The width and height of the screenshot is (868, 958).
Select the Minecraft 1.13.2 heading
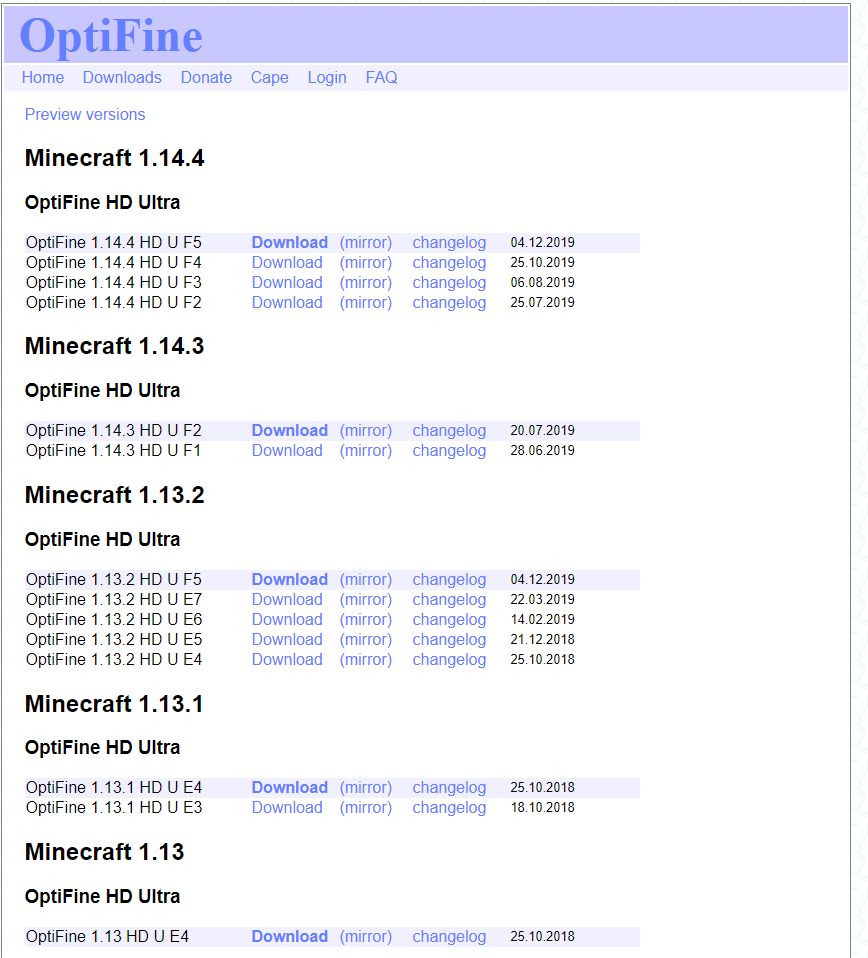[x=114, y=495]
